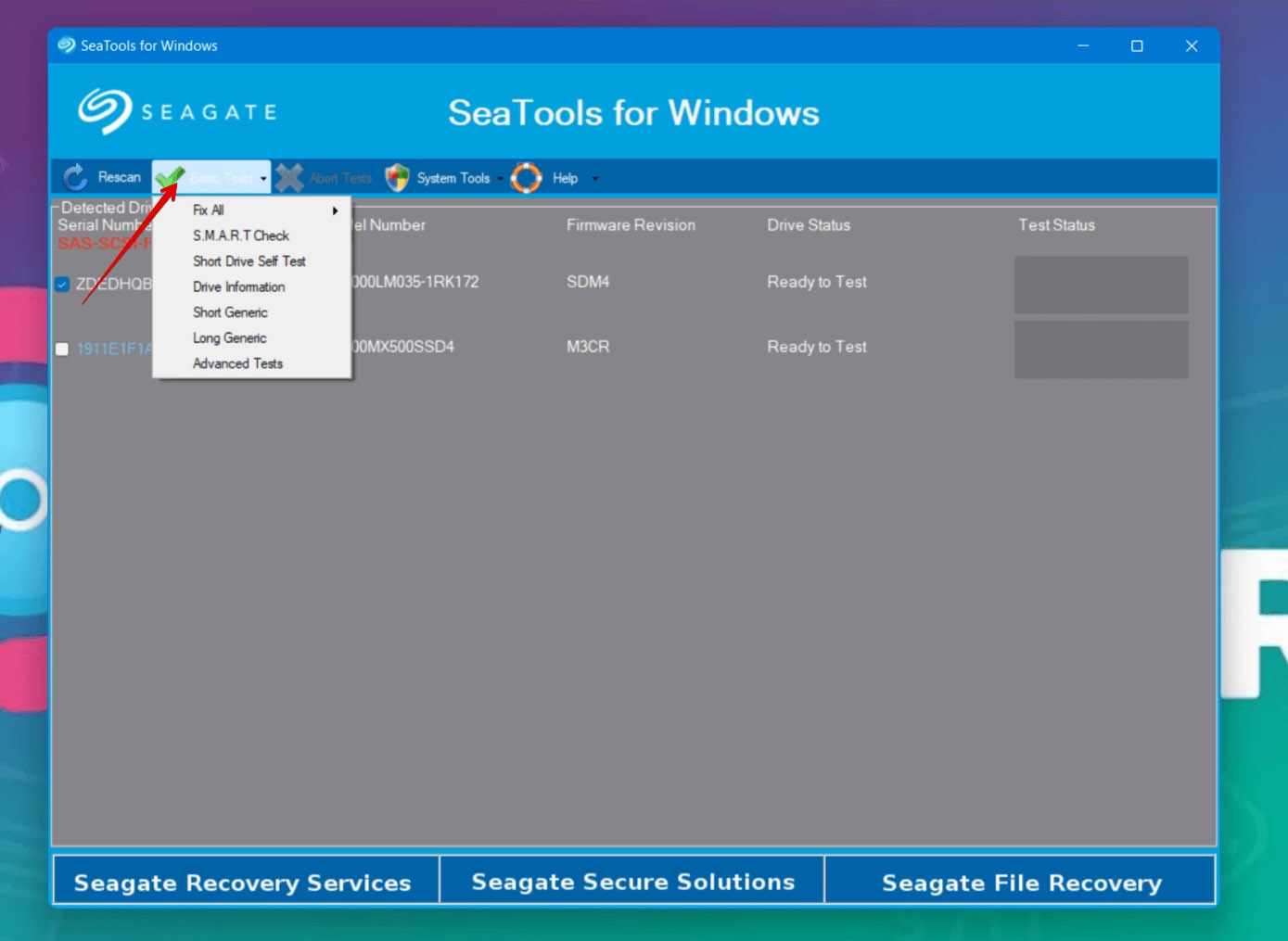Open Seagate File Recovery

[x=1020, y=880]
